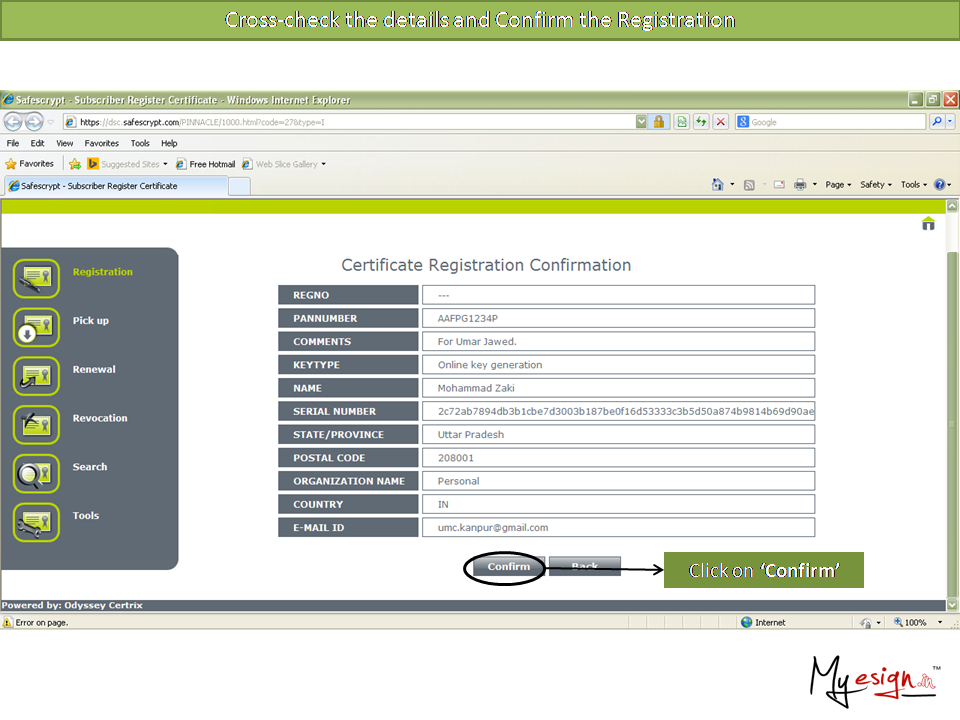Select the Renewal certificate icon
This screenshot has height=720, width=960.
(x=37, y=375)
